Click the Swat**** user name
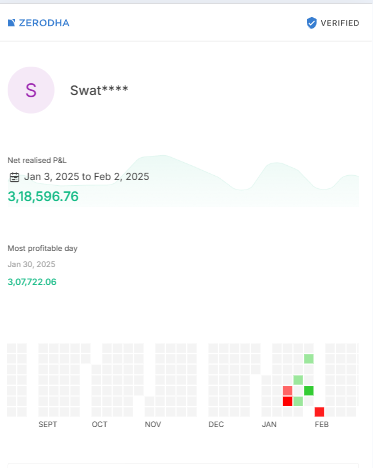 point(99,90)
